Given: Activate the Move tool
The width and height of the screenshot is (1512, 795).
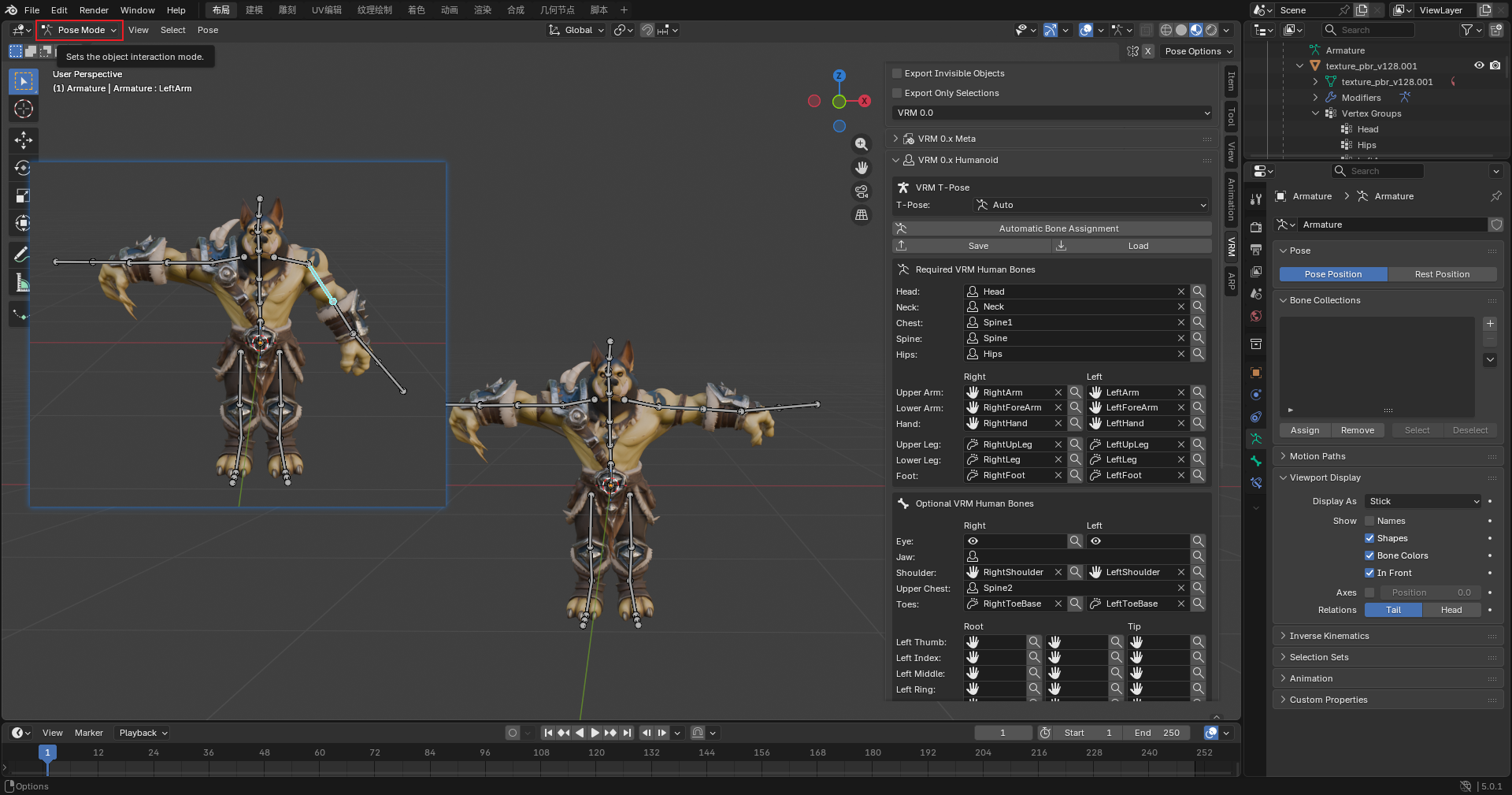Looking at the screenshot, I should pos(24,140).
